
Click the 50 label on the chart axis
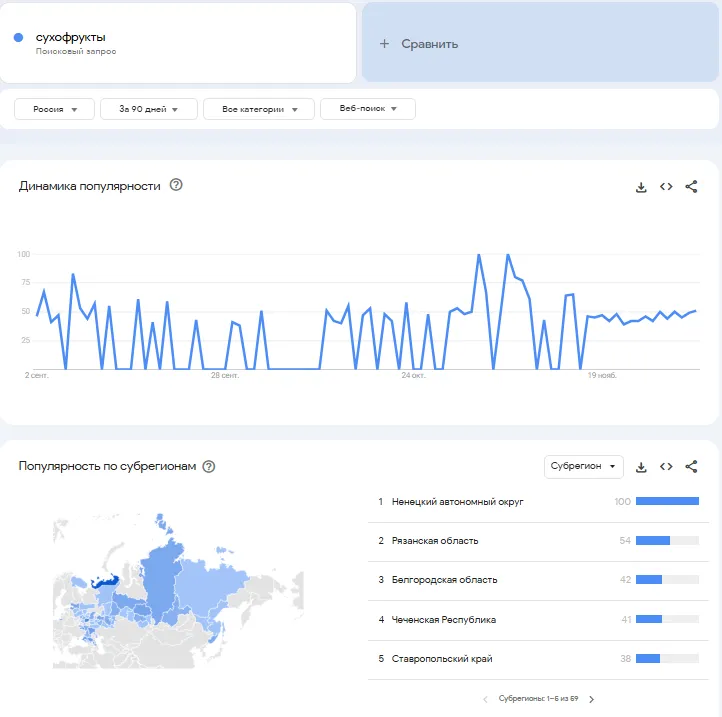coord(26,311)
